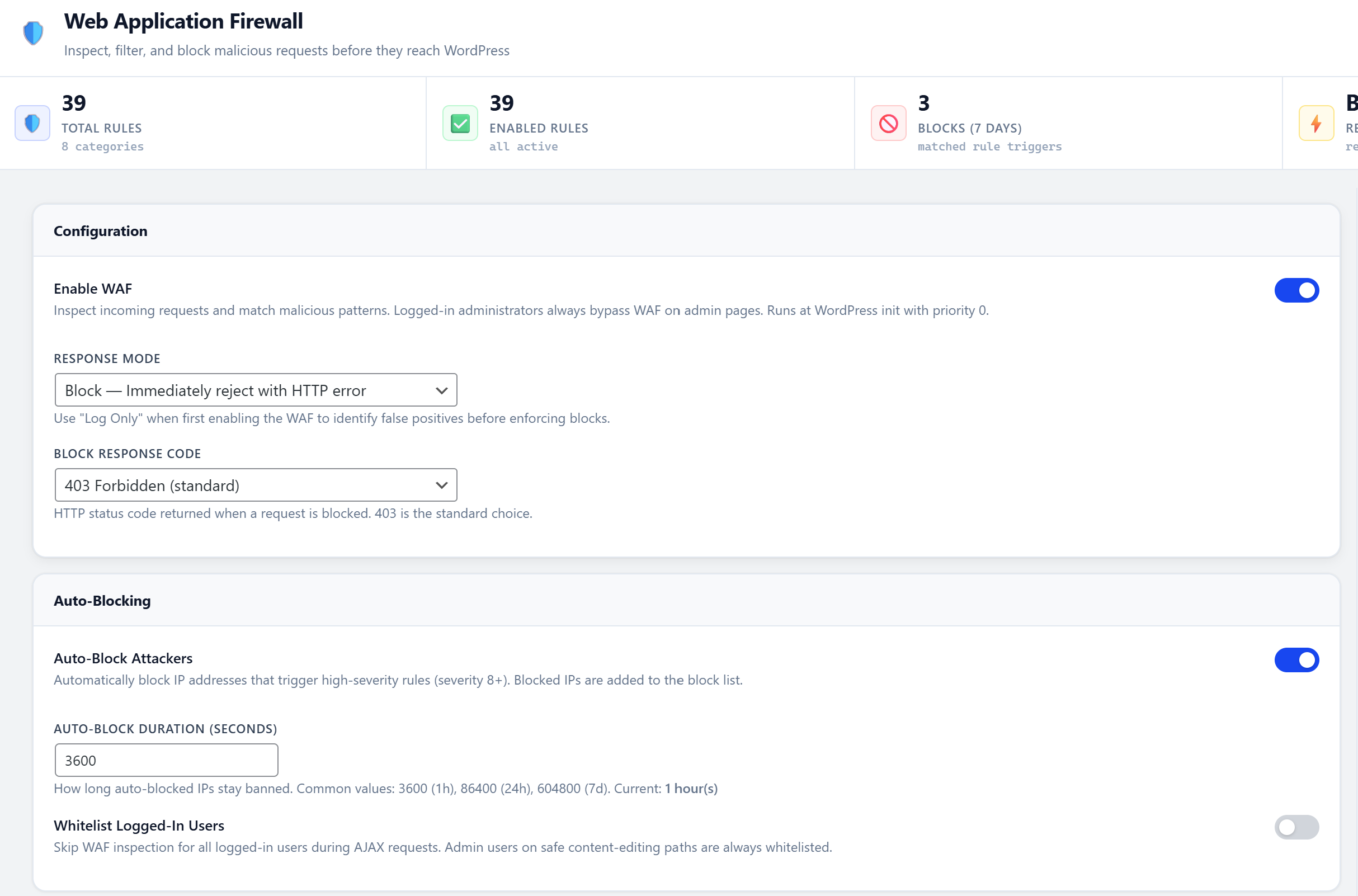This screenshot has width=1358, height=896.
Task: Click the 39 Total Rules stat card
Action: click(x=211, y=122)
